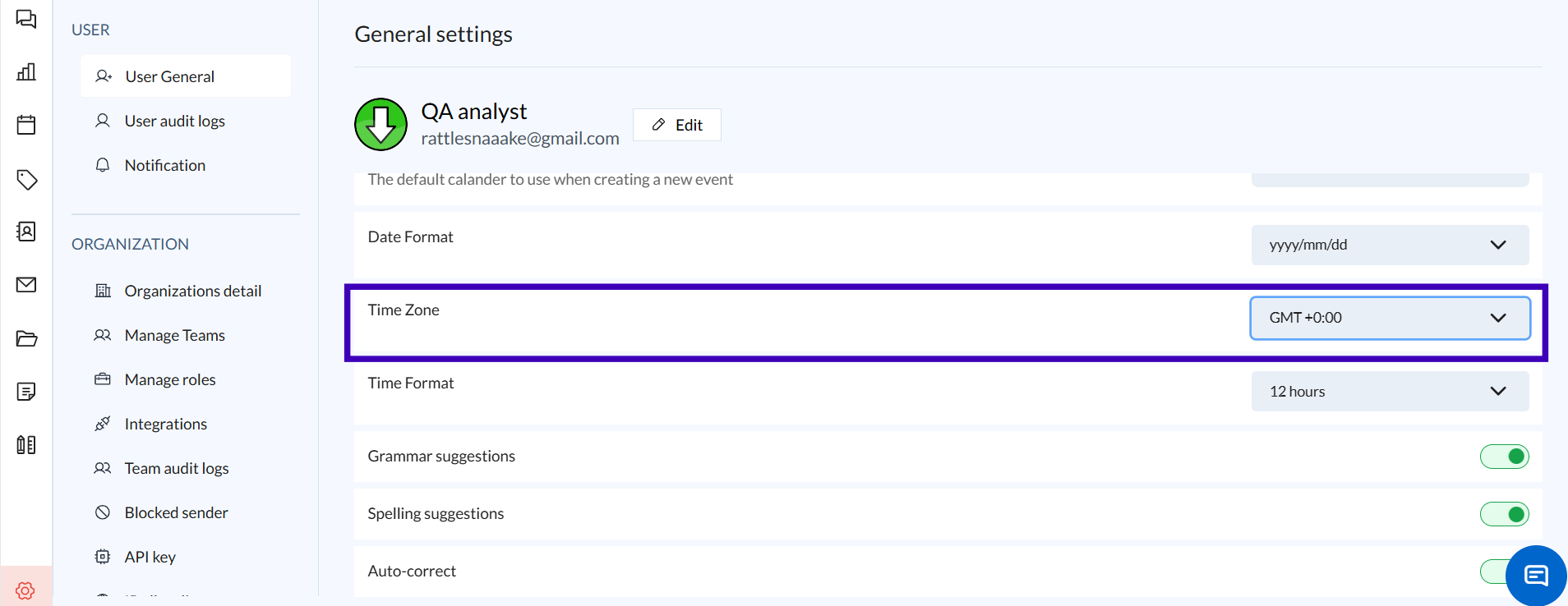
Task: Open the calendar icon in left rail
Action: tap(26, 125)
